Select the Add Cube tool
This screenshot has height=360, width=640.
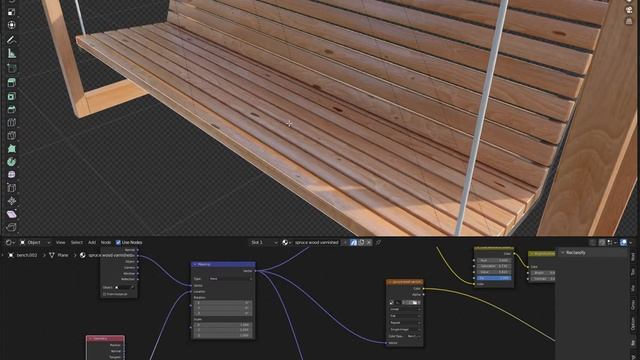(x=11, y=68)
